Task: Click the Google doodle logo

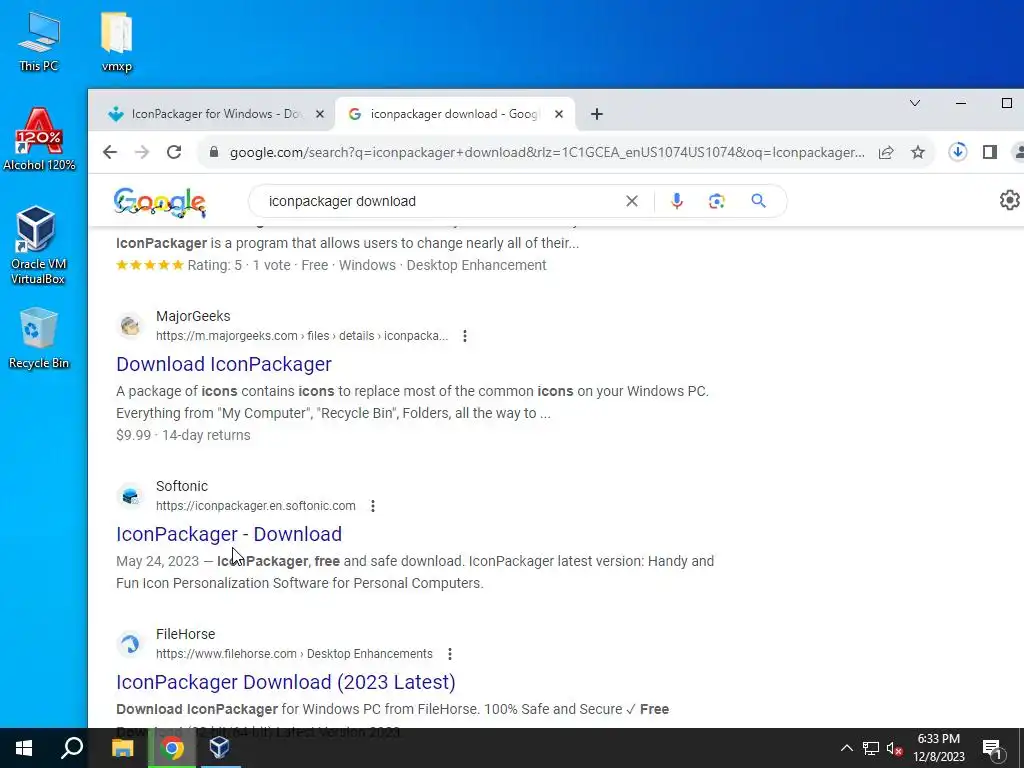Action: point(160,201)
